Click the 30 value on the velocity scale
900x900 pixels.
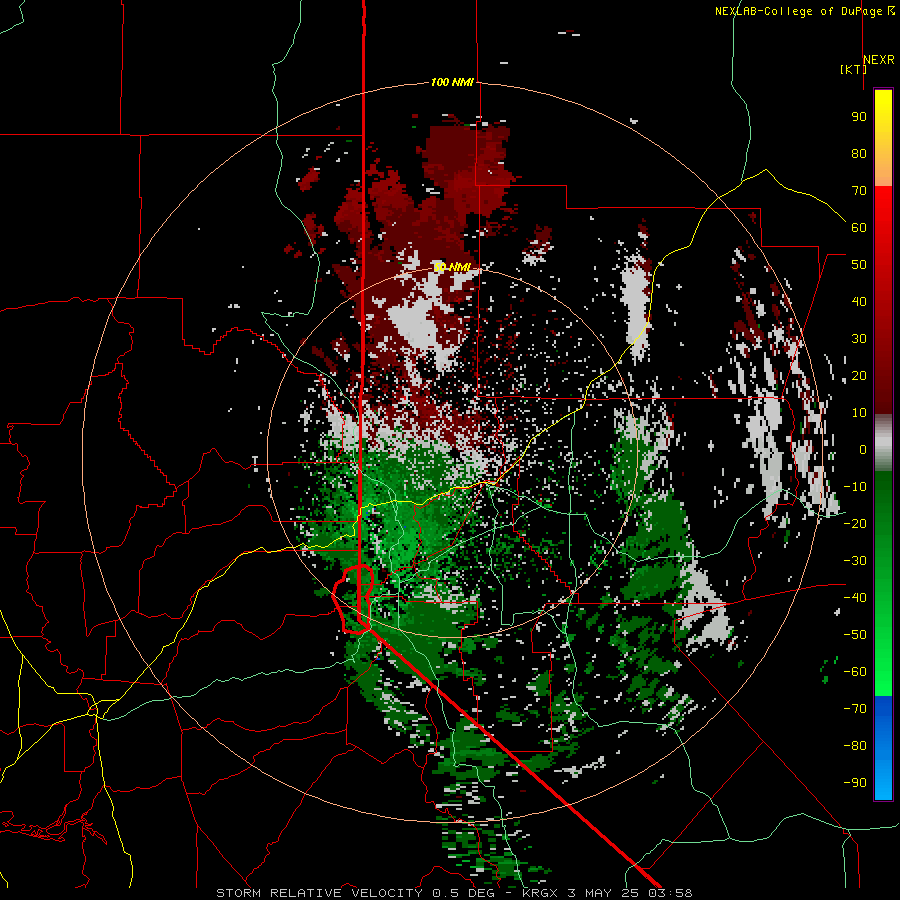coord(859,339)
